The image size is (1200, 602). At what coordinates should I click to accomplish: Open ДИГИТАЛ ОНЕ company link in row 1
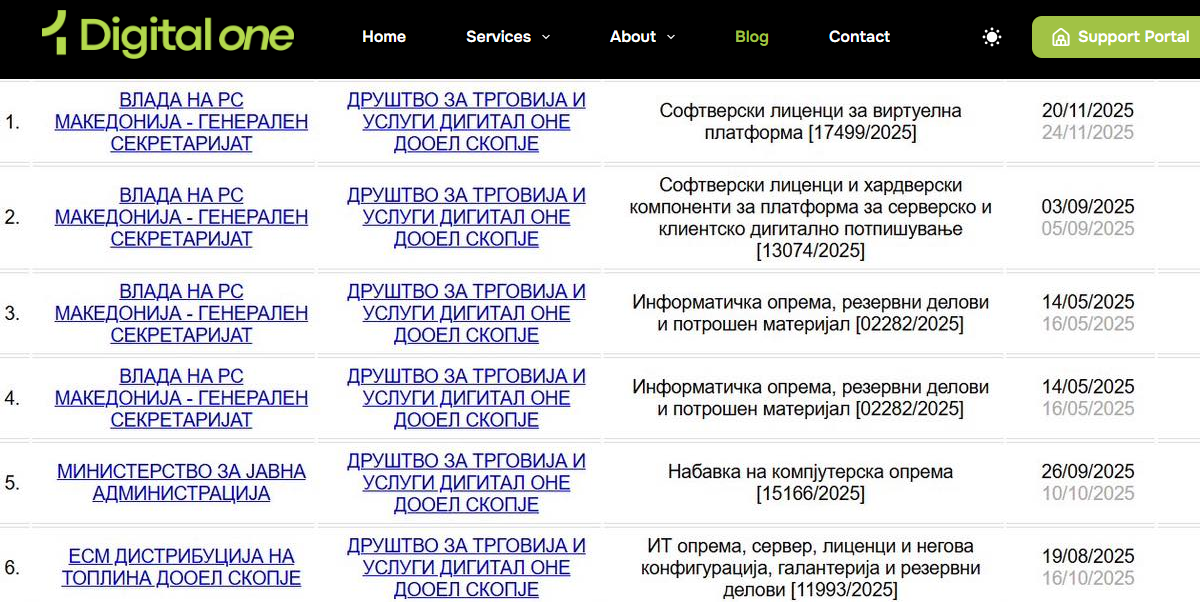click(466, 122)
